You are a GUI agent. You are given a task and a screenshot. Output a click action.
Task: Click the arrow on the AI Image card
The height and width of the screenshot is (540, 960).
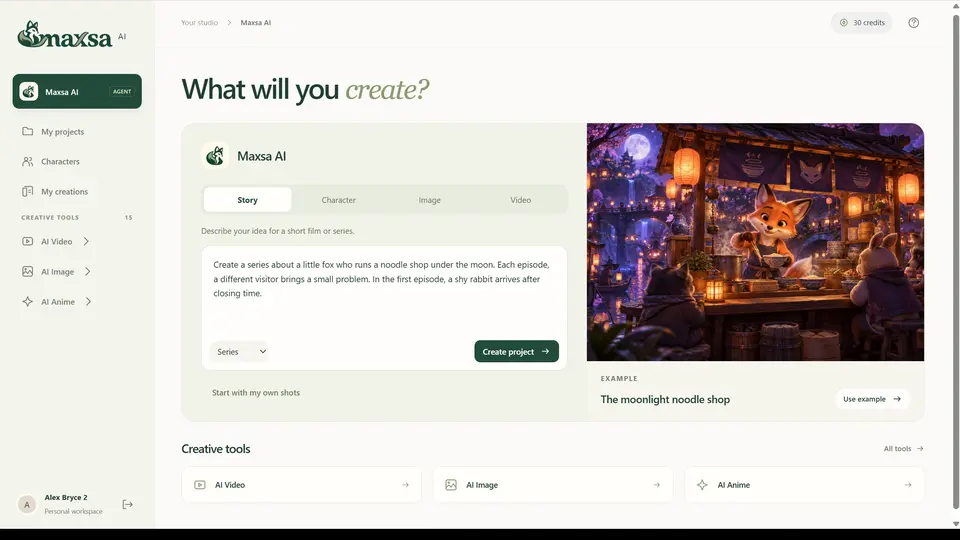pos(656,485)
